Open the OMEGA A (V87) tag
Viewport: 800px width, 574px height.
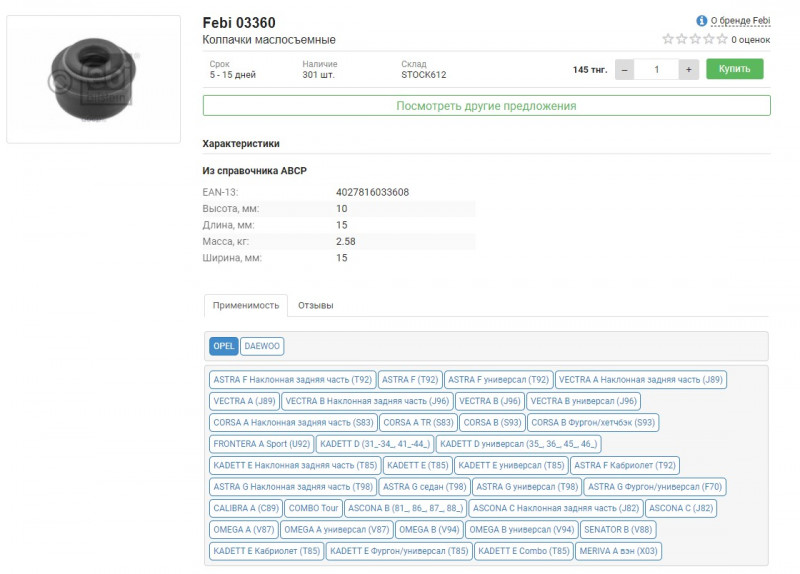tap(243, 530)
